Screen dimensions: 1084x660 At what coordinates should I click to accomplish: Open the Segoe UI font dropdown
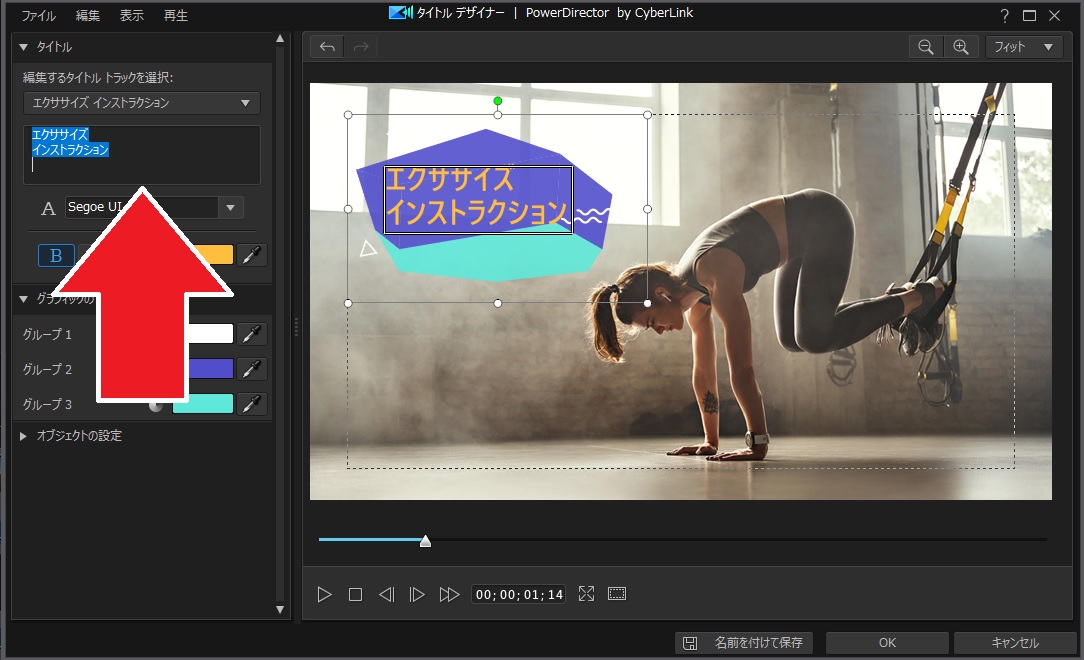click(x=231, y=208)
